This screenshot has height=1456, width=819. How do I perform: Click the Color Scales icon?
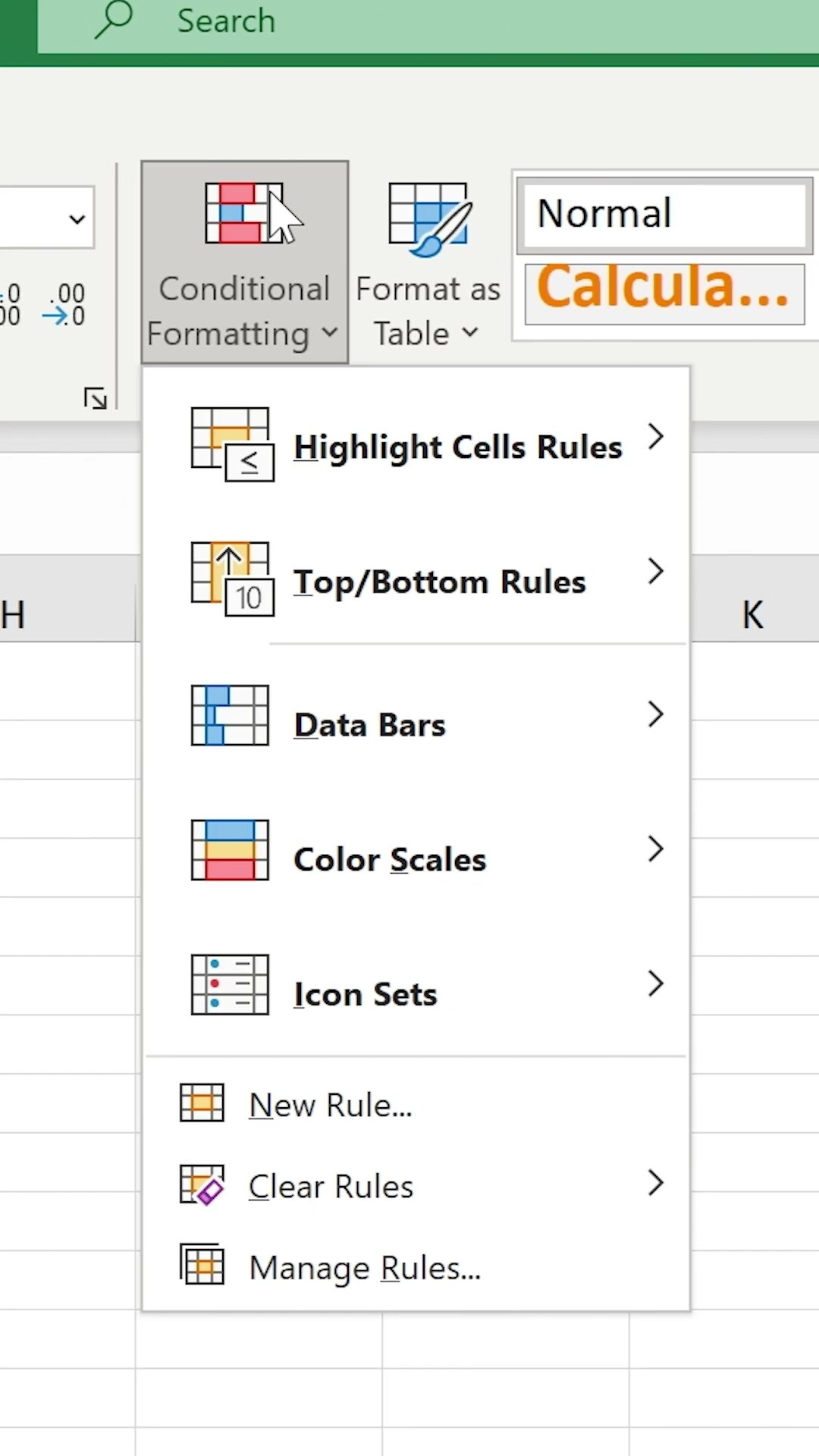230,850
